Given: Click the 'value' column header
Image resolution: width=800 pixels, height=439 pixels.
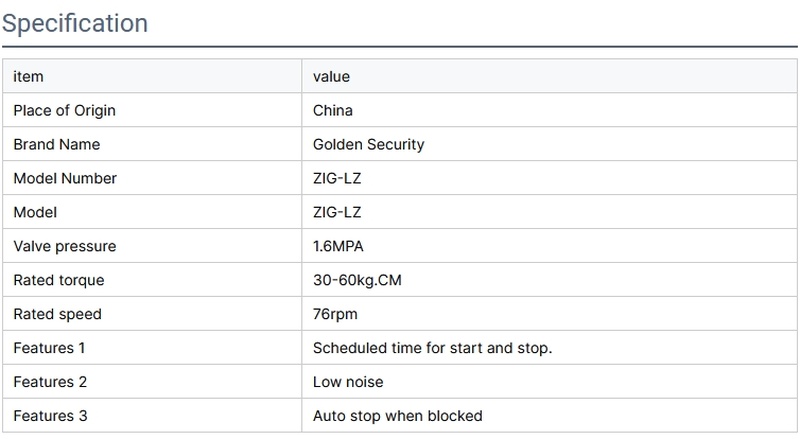Looking at the screenshot, I should point(331,76).
